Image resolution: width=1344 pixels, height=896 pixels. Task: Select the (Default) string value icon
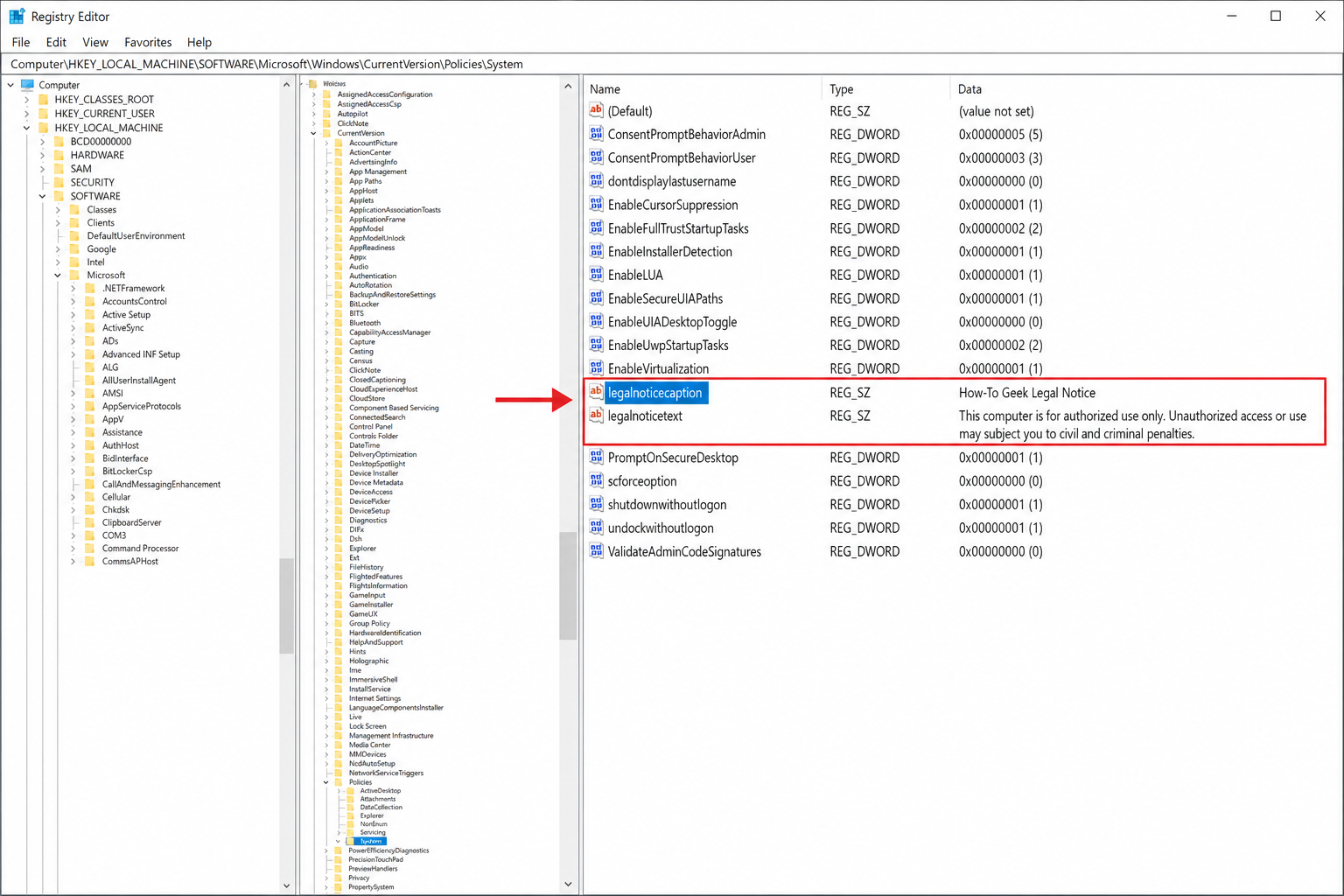(596, 110)
